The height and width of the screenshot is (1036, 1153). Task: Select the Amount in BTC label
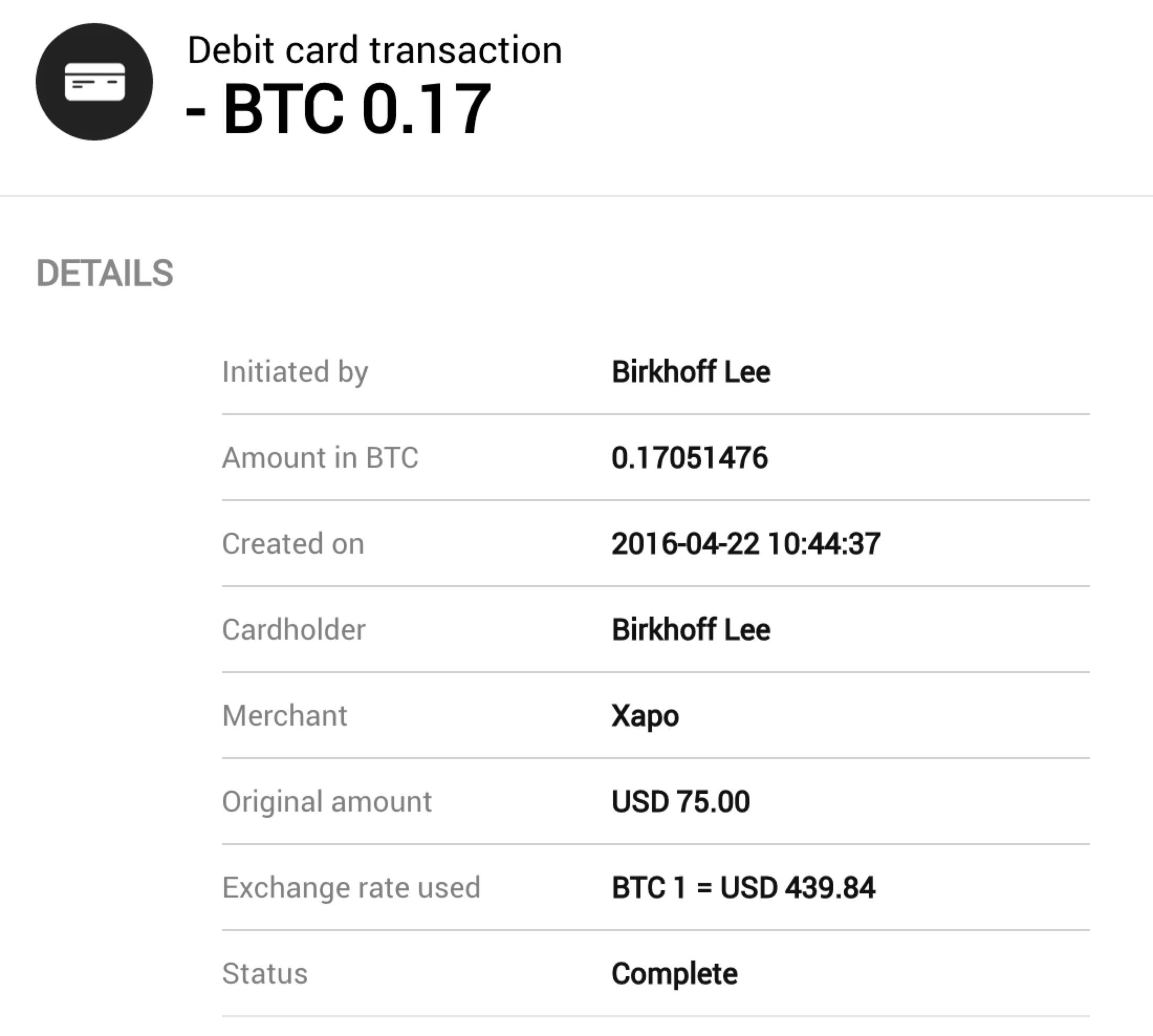[320, 458]
